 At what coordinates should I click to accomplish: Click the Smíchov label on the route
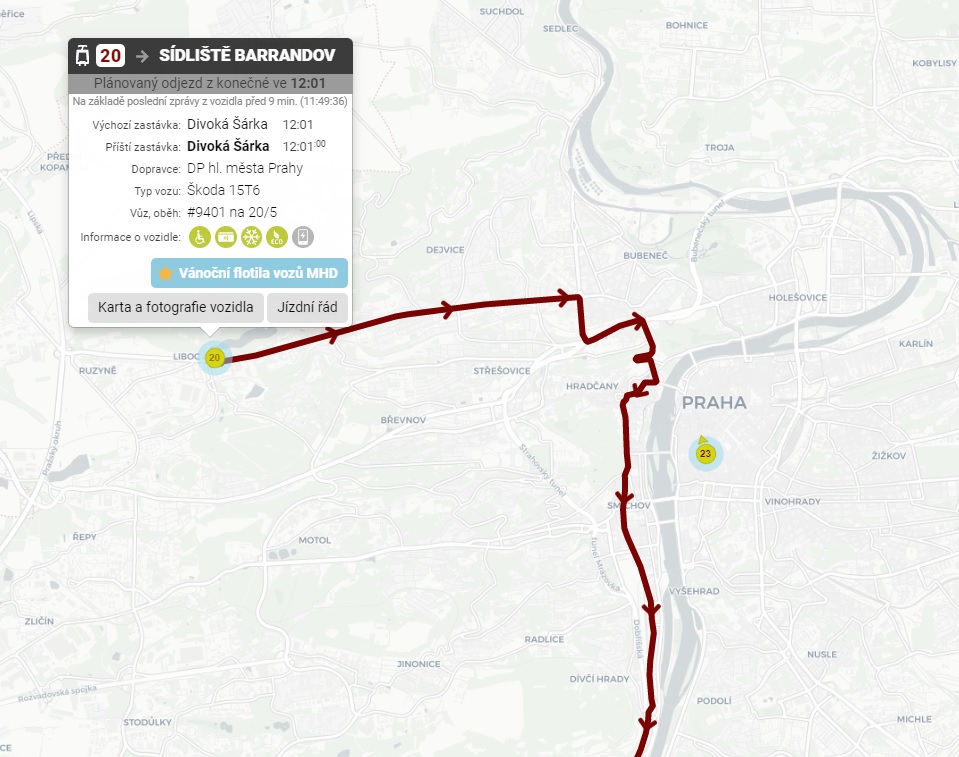[629, 505]
